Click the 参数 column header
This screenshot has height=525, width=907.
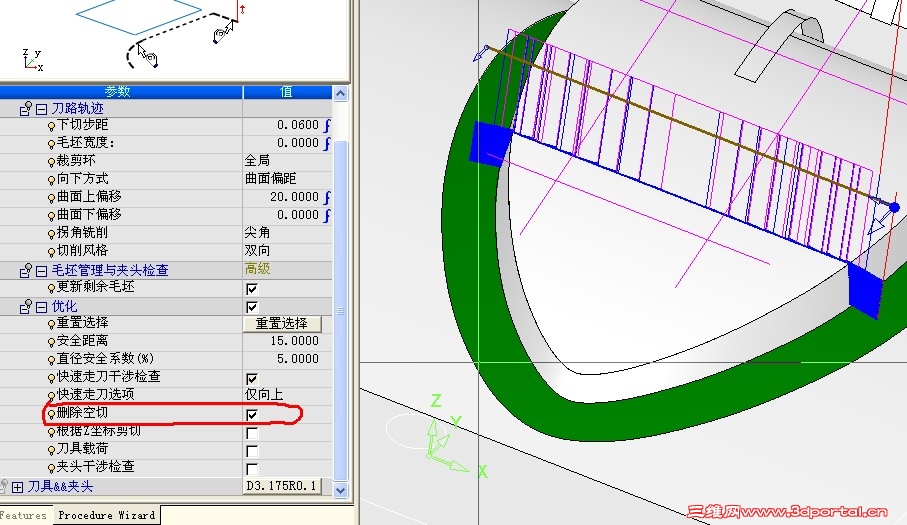coord(121,91)
